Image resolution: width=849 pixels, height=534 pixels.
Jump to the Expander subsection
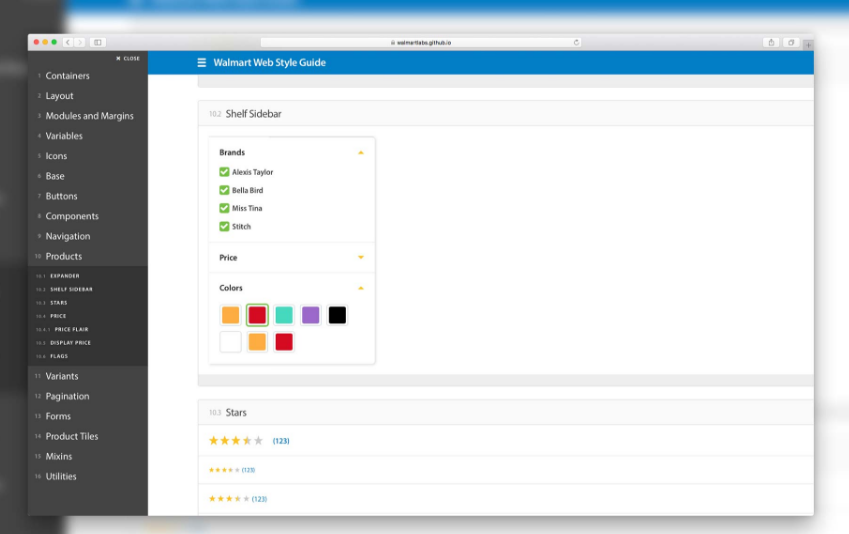pyautogui.click(x=64, y=276)
